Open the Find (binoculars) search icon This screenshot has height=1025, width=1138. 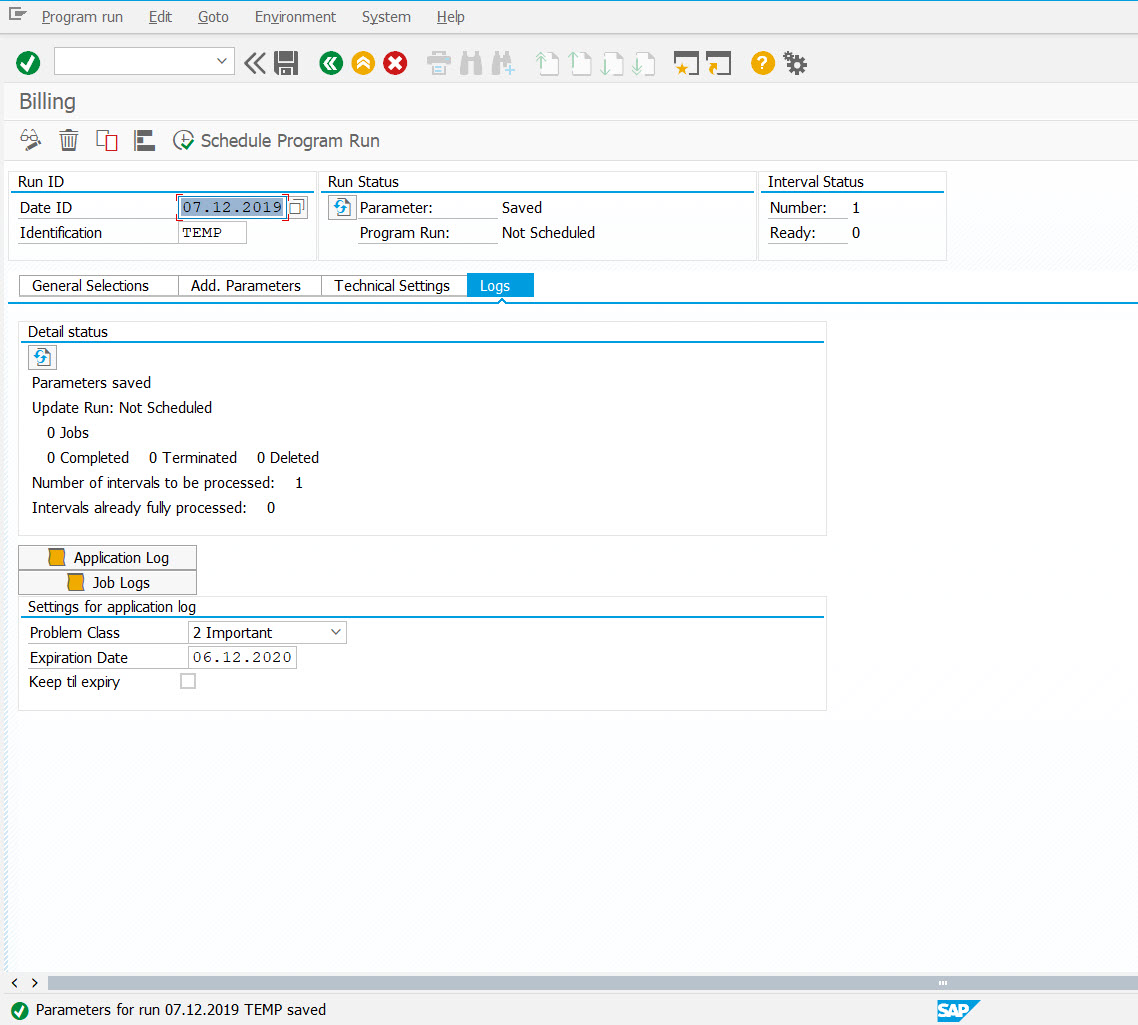click(471, 63)
